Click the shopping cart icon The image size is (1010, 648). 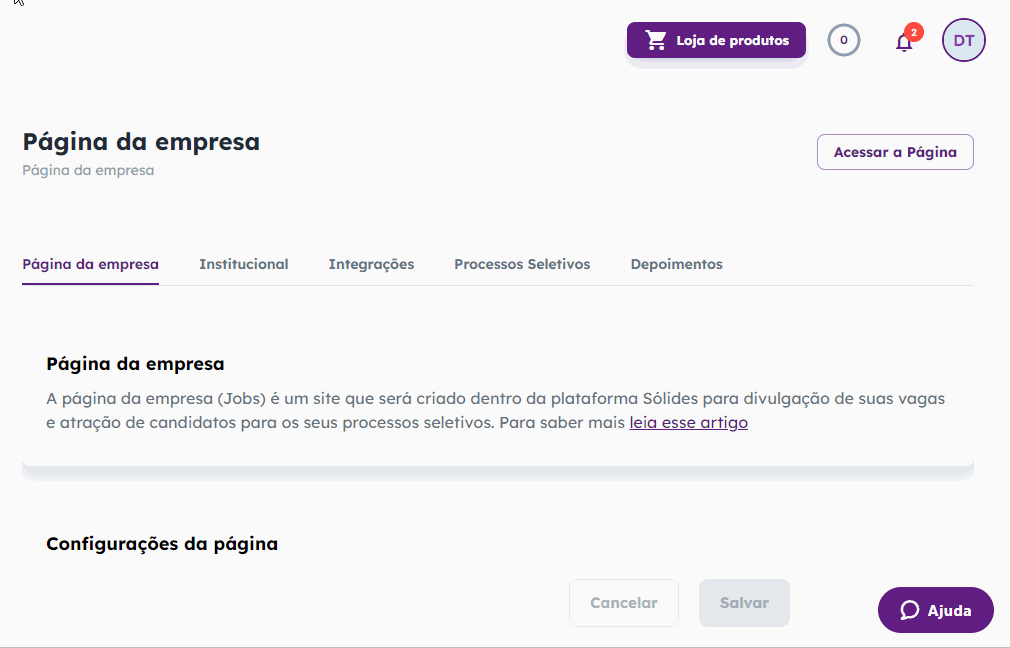tap(656, 40)
